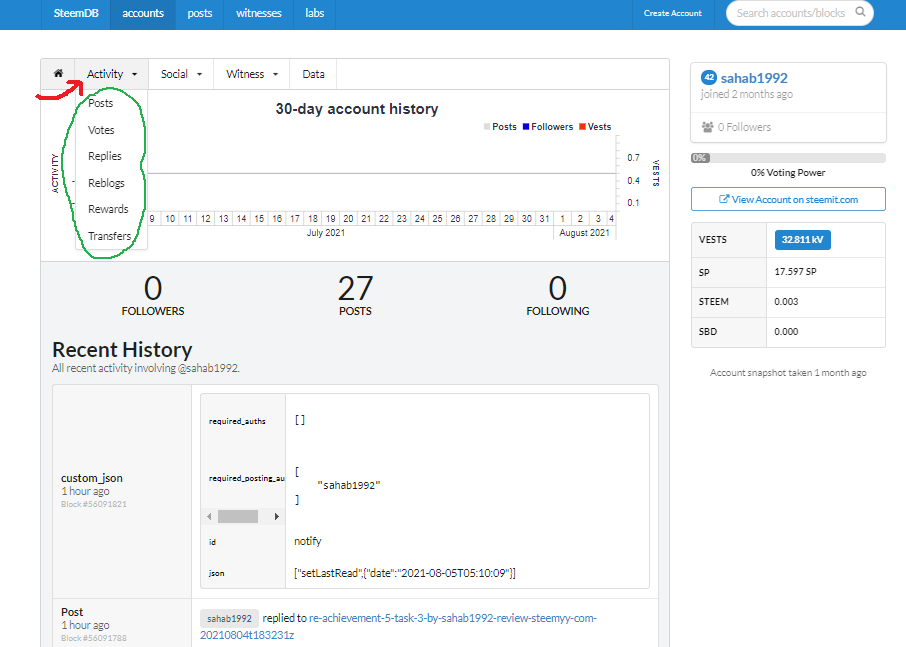Viewport: 906px width, 647px height.
Task: Open the Create Account link
Action: [x=673, y=13]
